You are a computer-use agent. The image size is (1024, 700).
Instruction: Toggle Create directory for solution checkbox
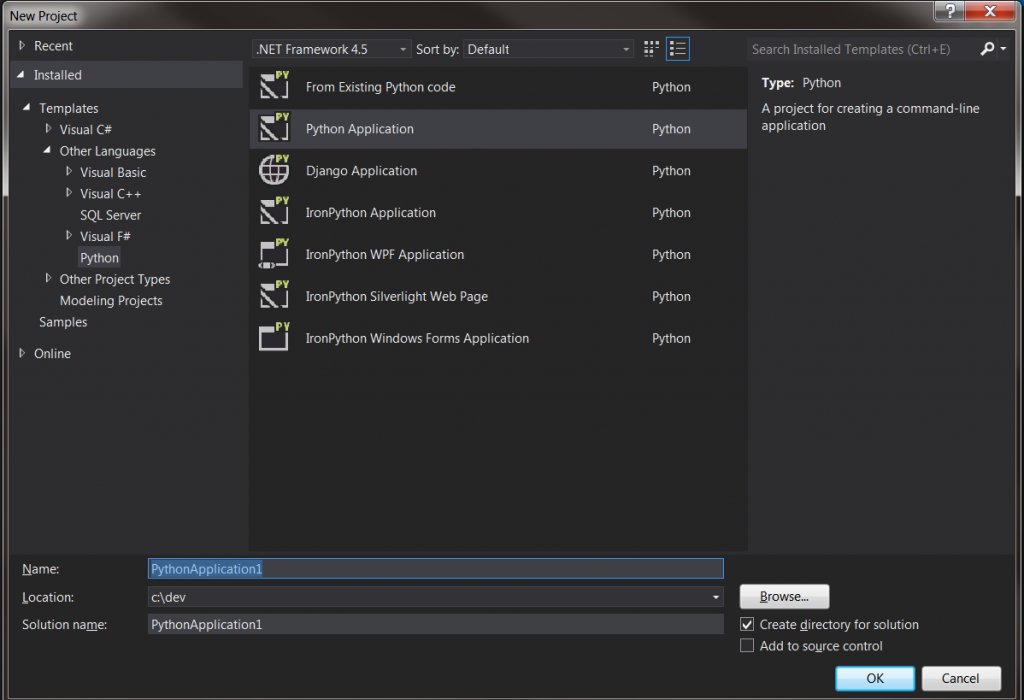coord(747,624)
